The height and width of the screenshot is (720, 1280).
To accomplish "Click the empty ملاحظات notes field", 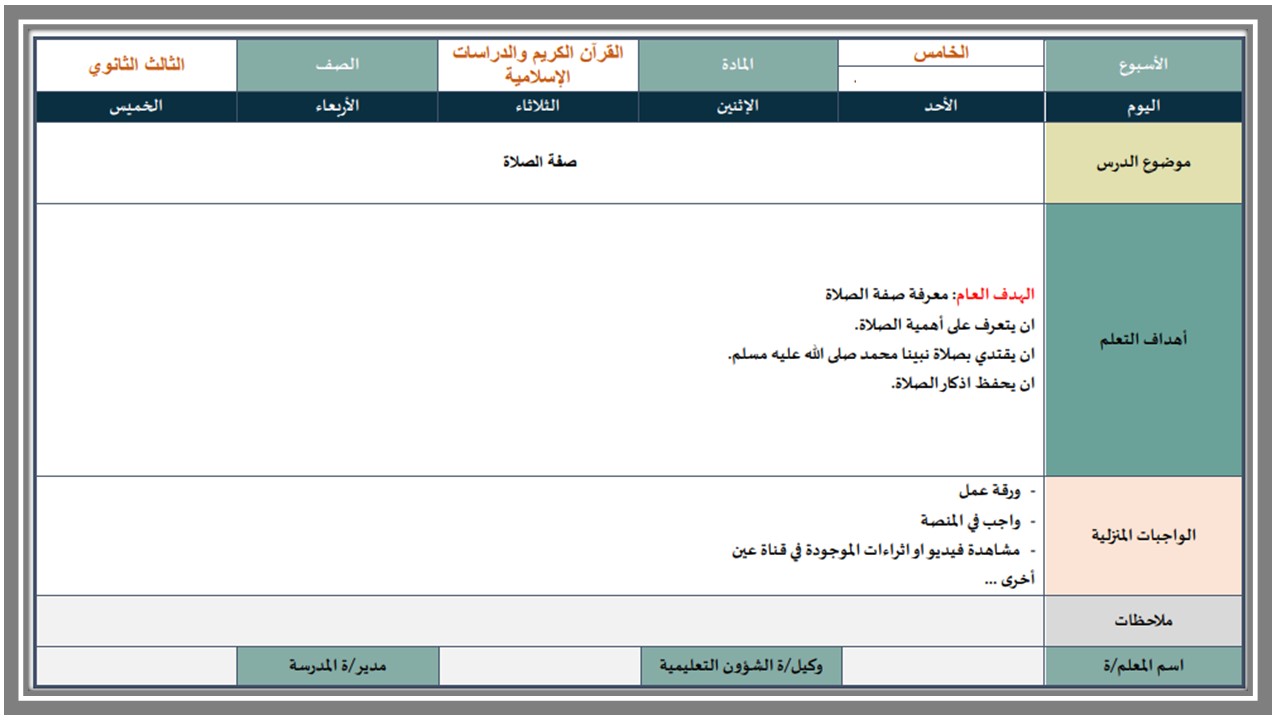I will [540, 621].
